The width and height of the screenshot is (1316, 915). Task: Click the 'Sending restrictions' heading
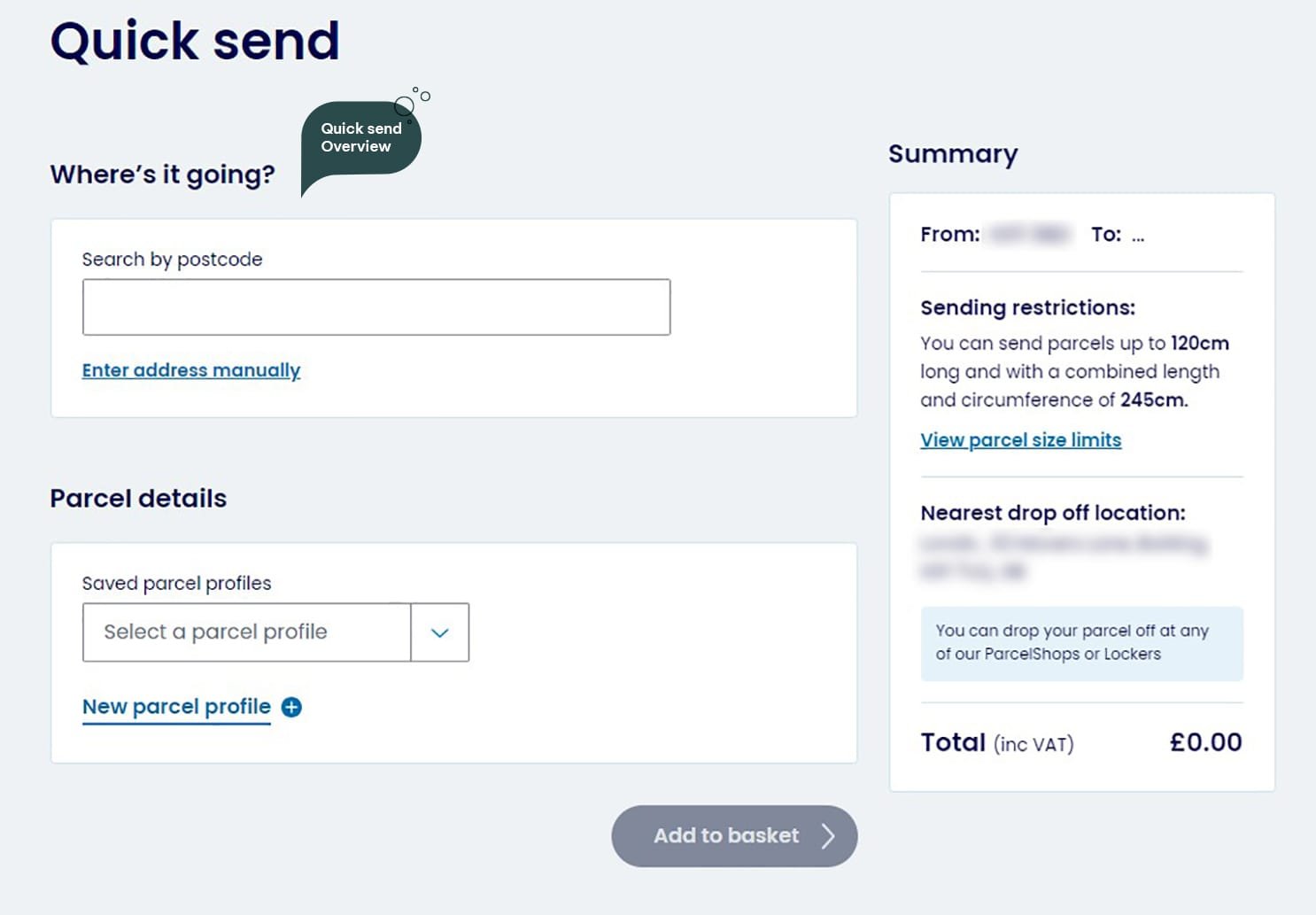pos(1027,308)
